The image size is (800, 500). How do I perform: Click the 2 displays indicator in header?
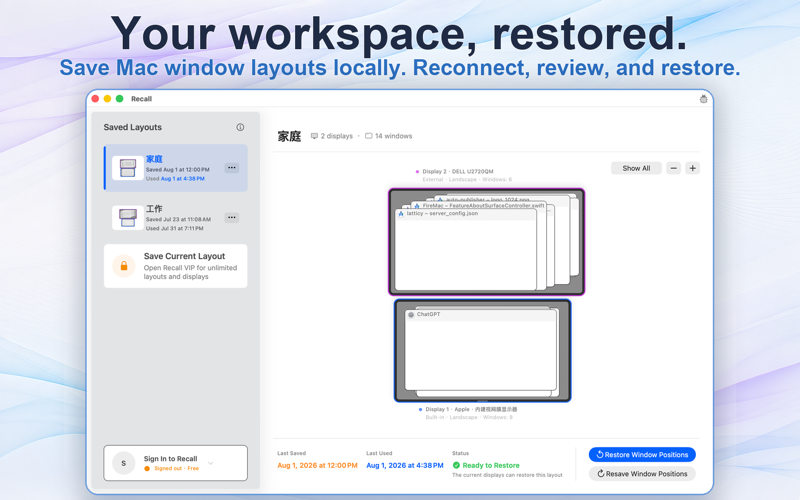pos(332,136)
